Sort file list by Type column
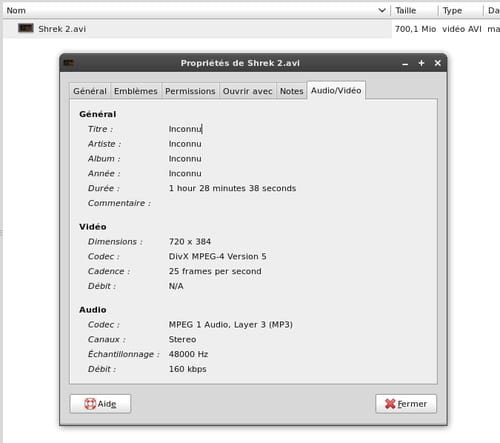 [460, 11]
